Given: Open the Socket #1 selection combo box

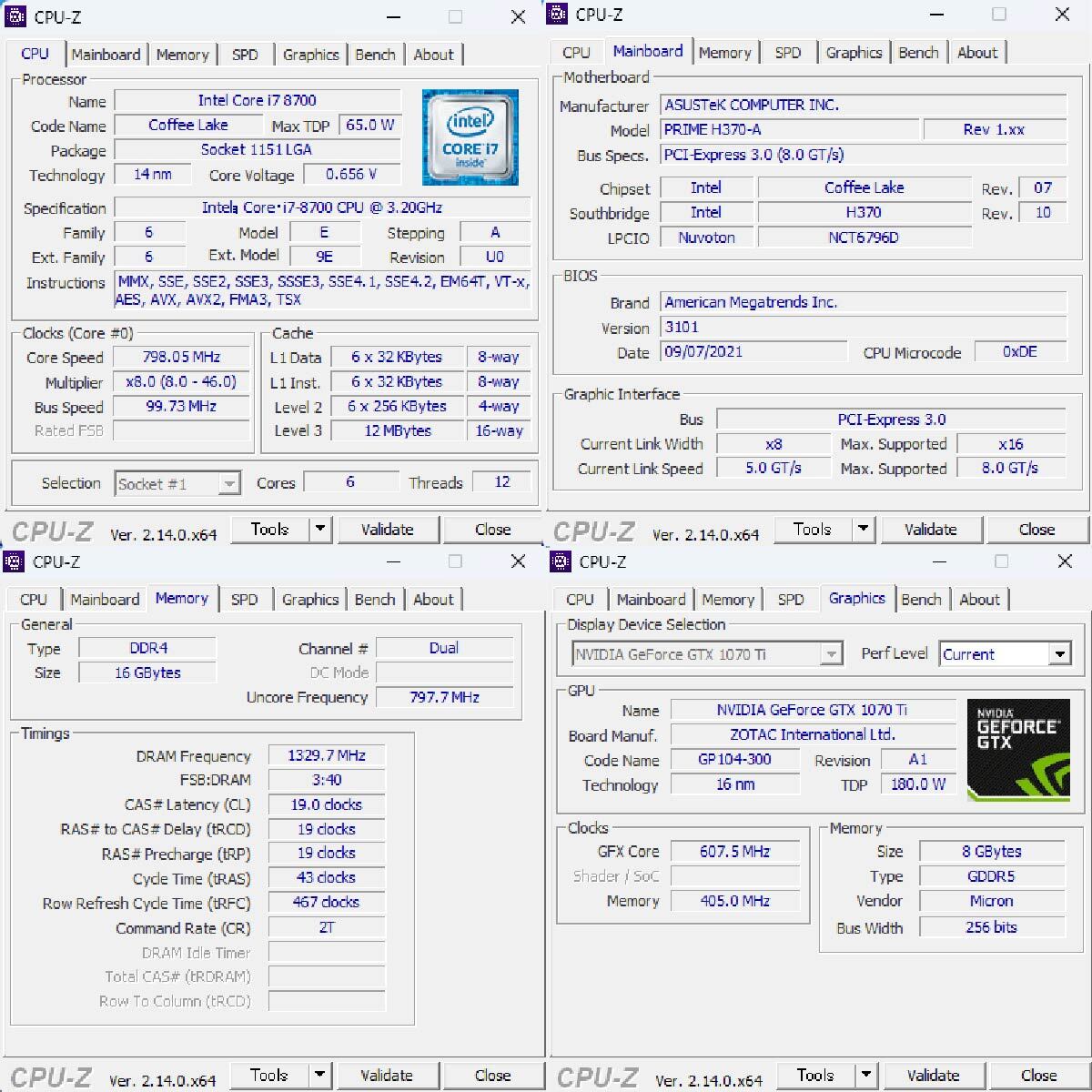Looking at the screenshot, I should 177,483.
